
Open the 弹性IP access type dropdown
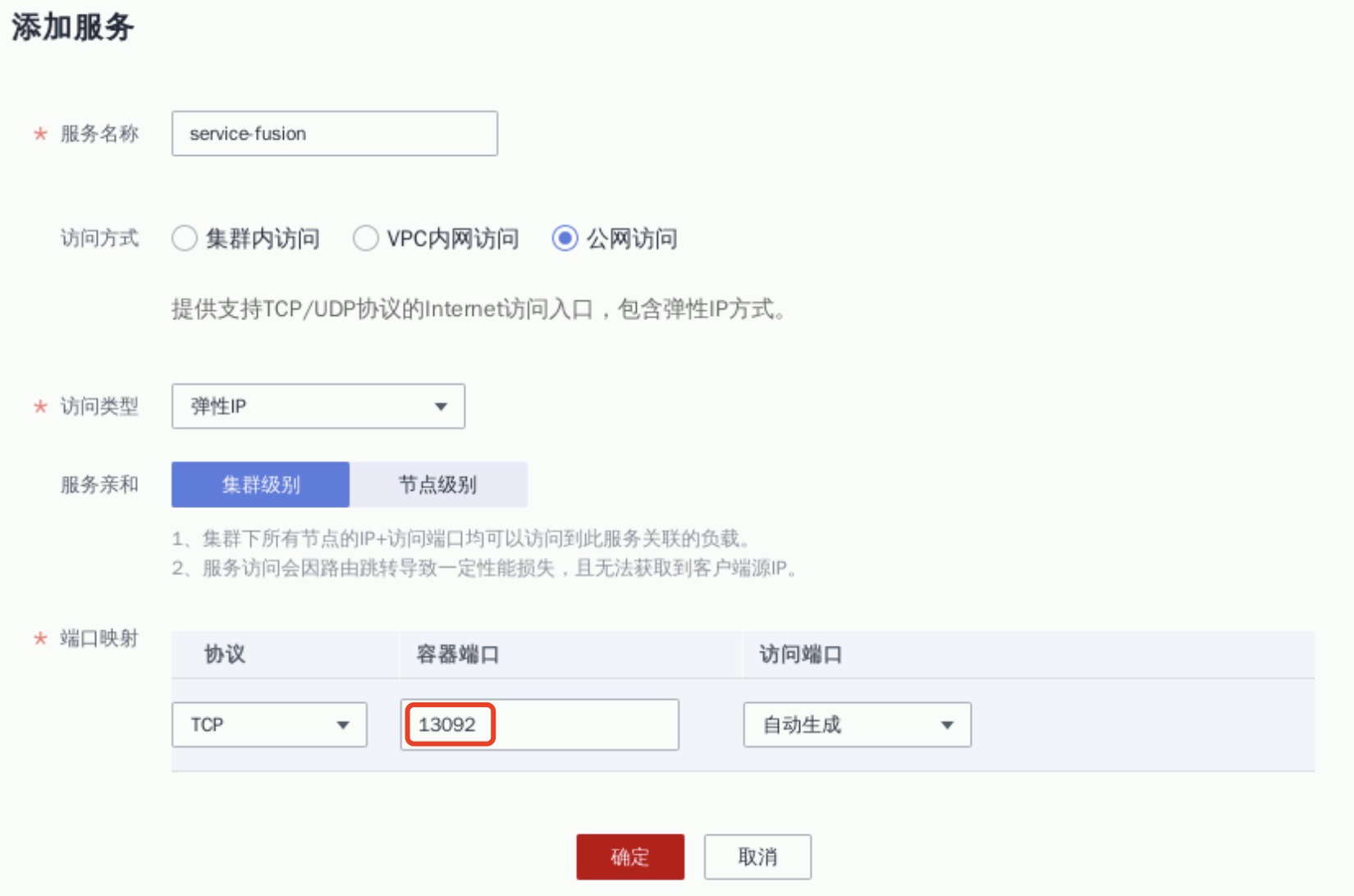[x=318, y=406]
